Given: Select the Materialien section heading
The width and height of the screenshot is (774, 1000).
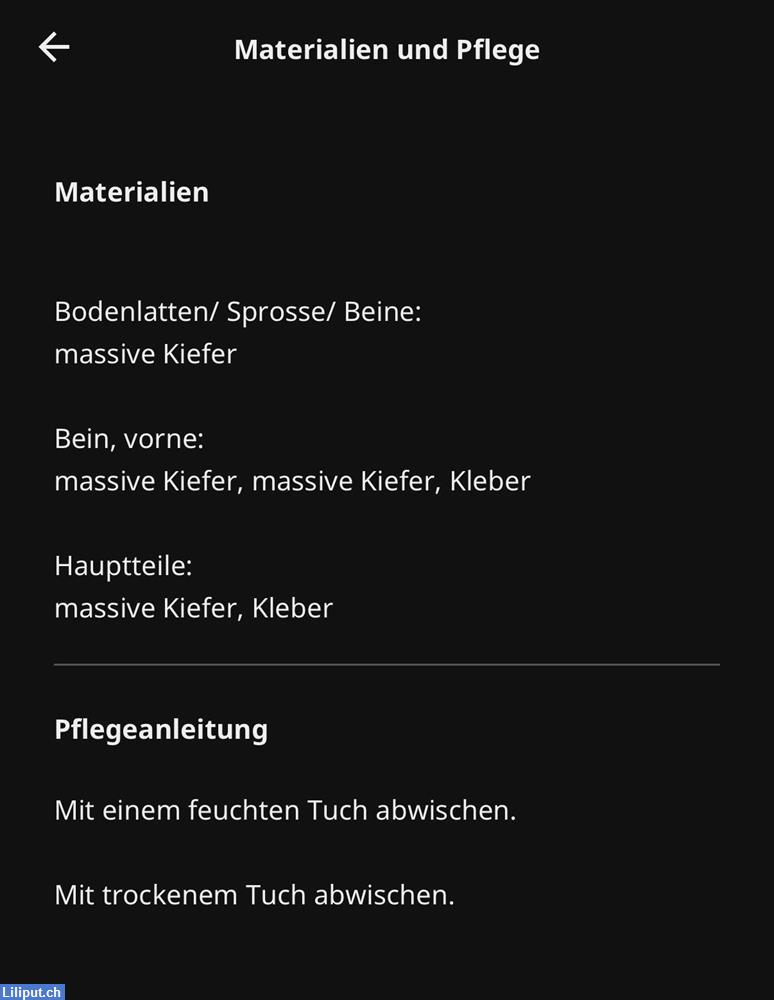Looking at the screenshot, I should 131,192.
